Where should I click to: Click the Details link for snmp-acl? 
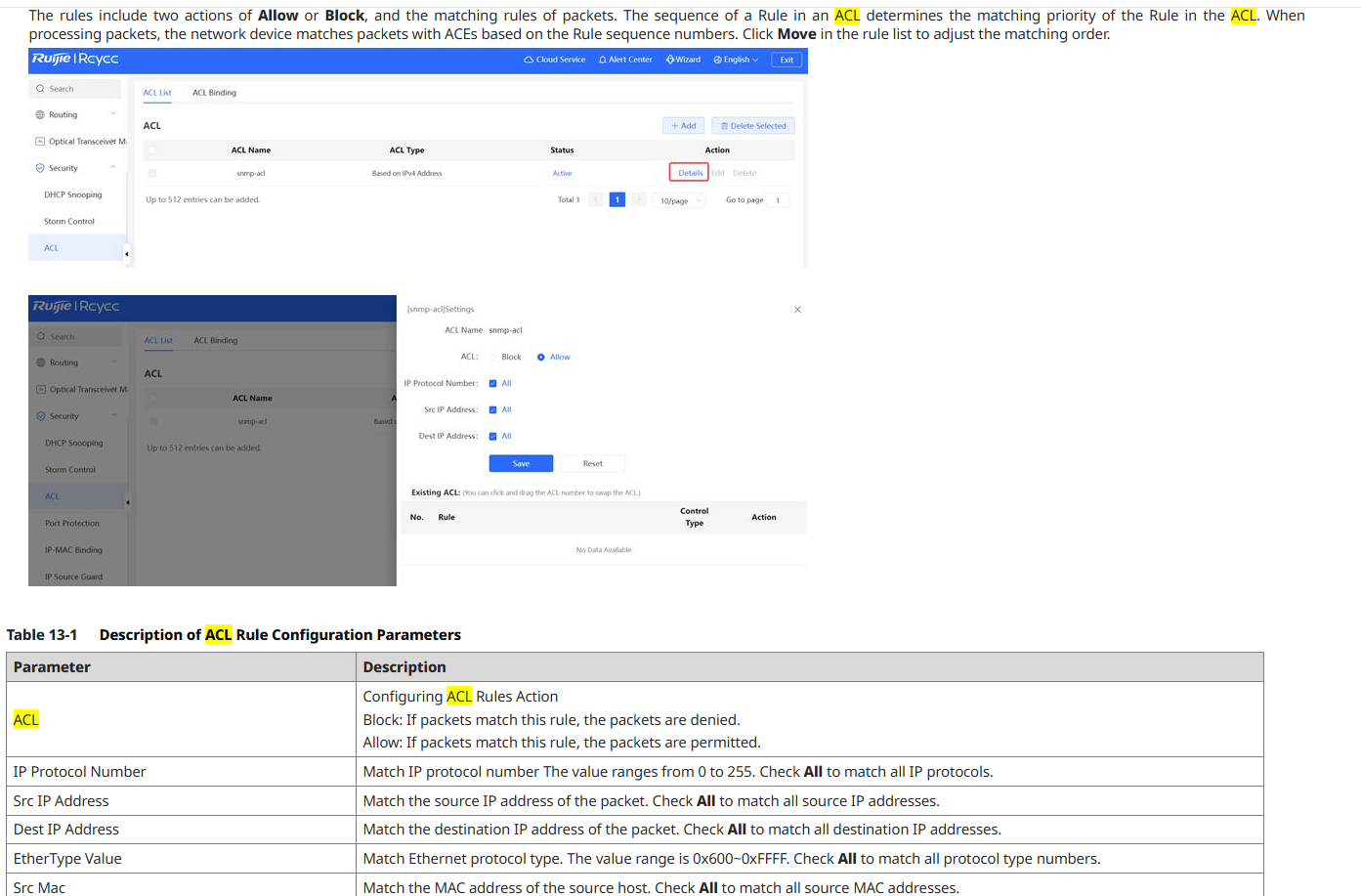pos(690,173)
